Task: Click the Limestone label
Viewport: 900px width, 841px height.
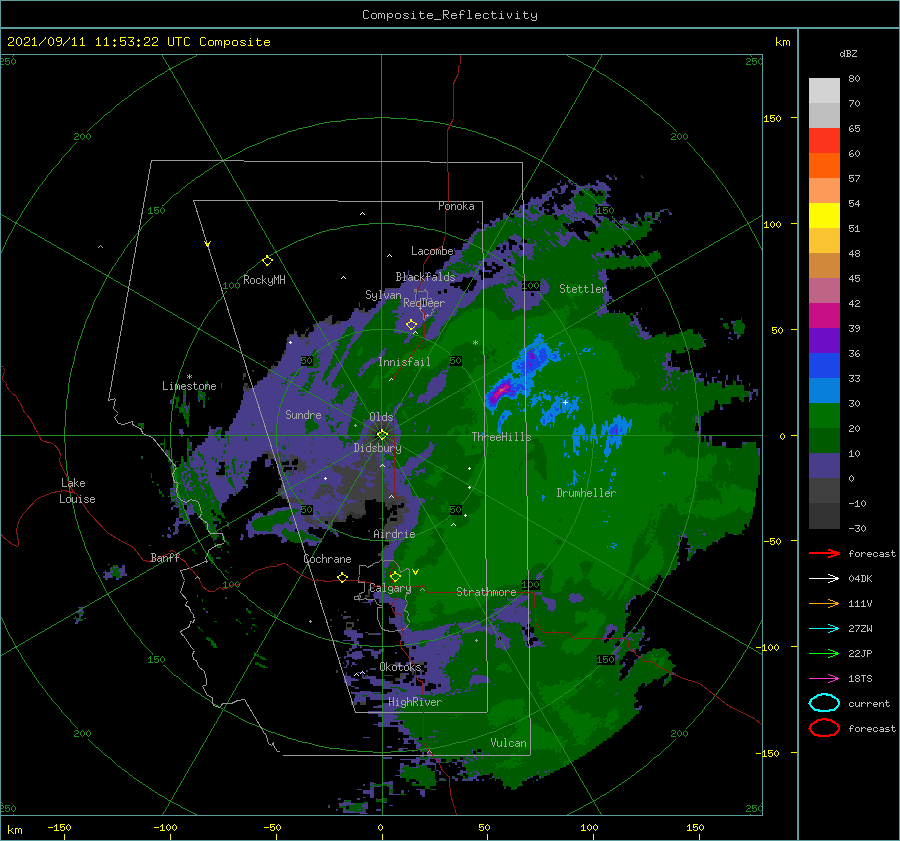Action: tap(189, 386)
